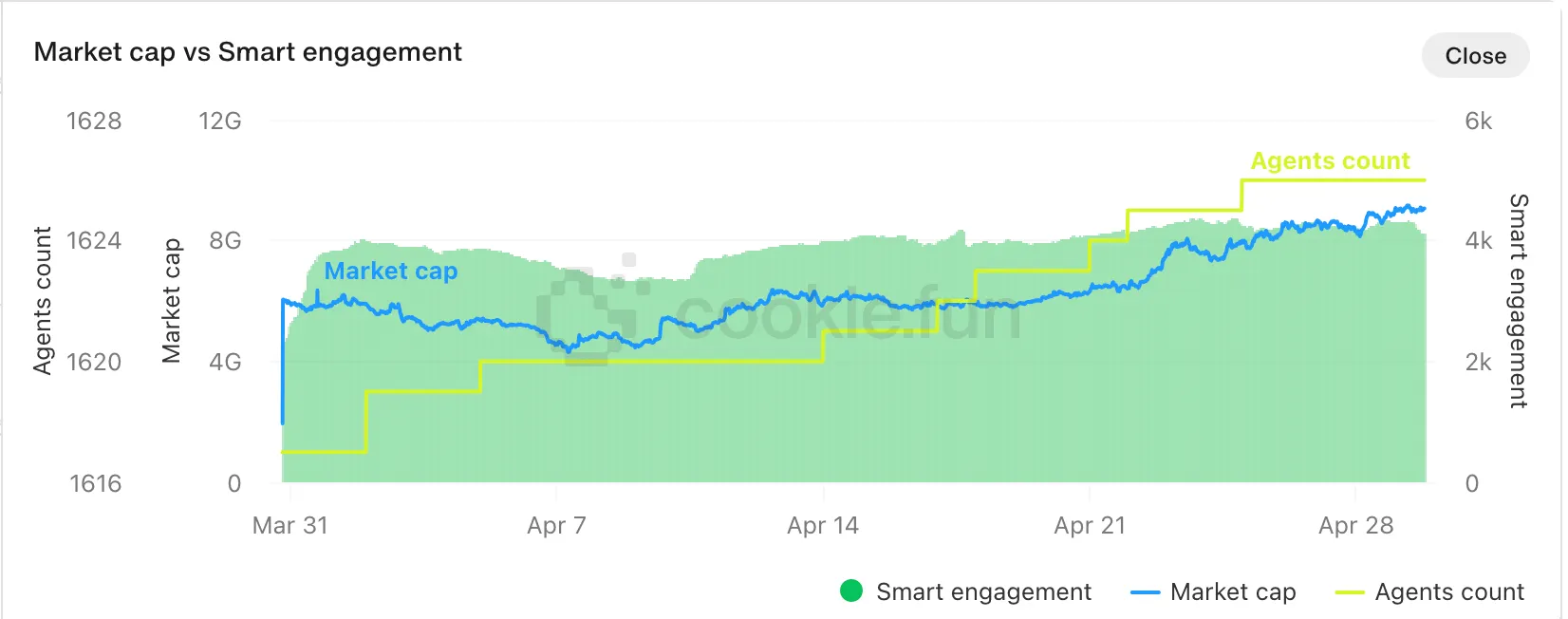
Task: Click the yellow Agents count chart annotation
Action: [1330, 161]
